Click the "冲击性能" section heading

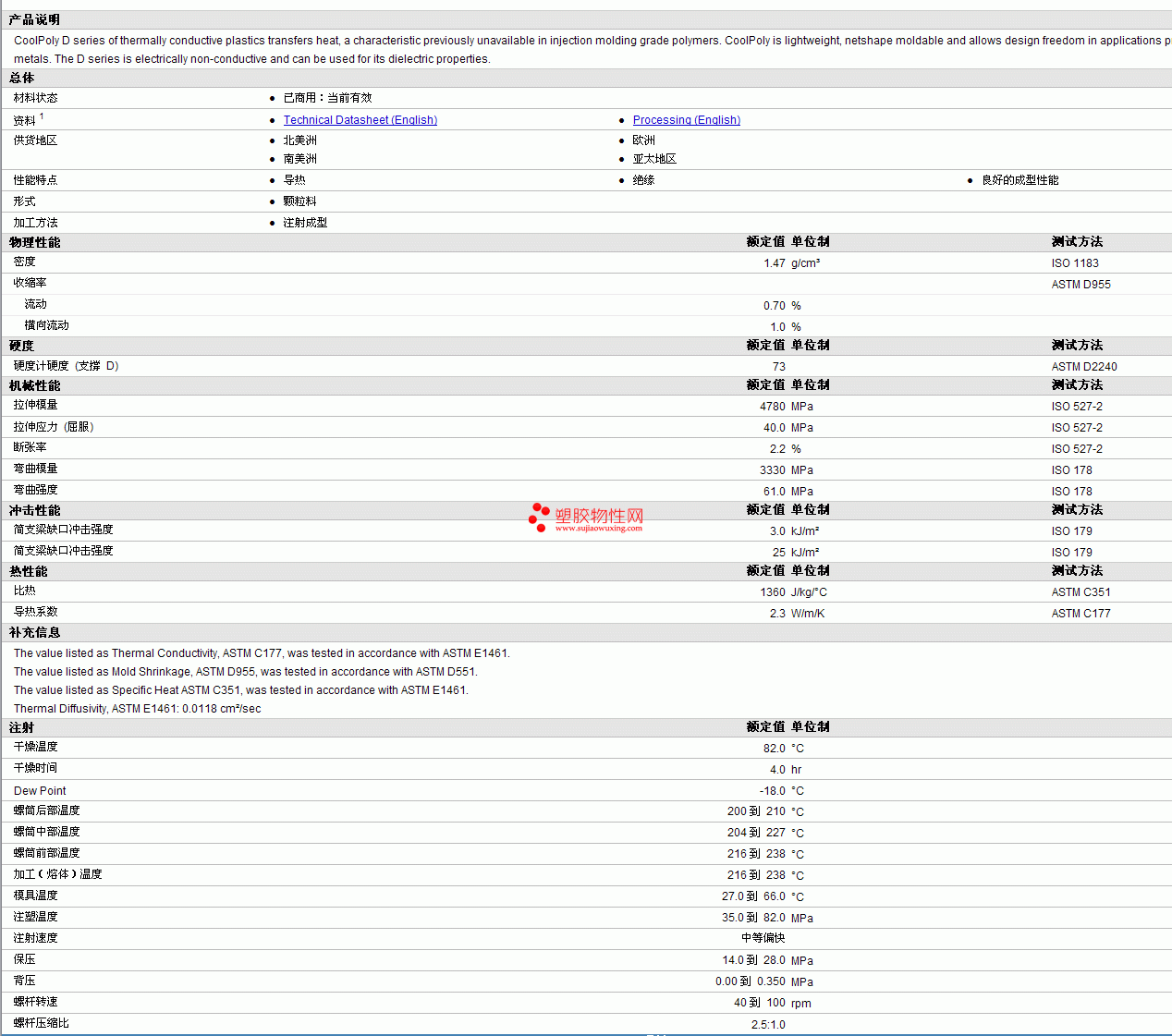35,510
